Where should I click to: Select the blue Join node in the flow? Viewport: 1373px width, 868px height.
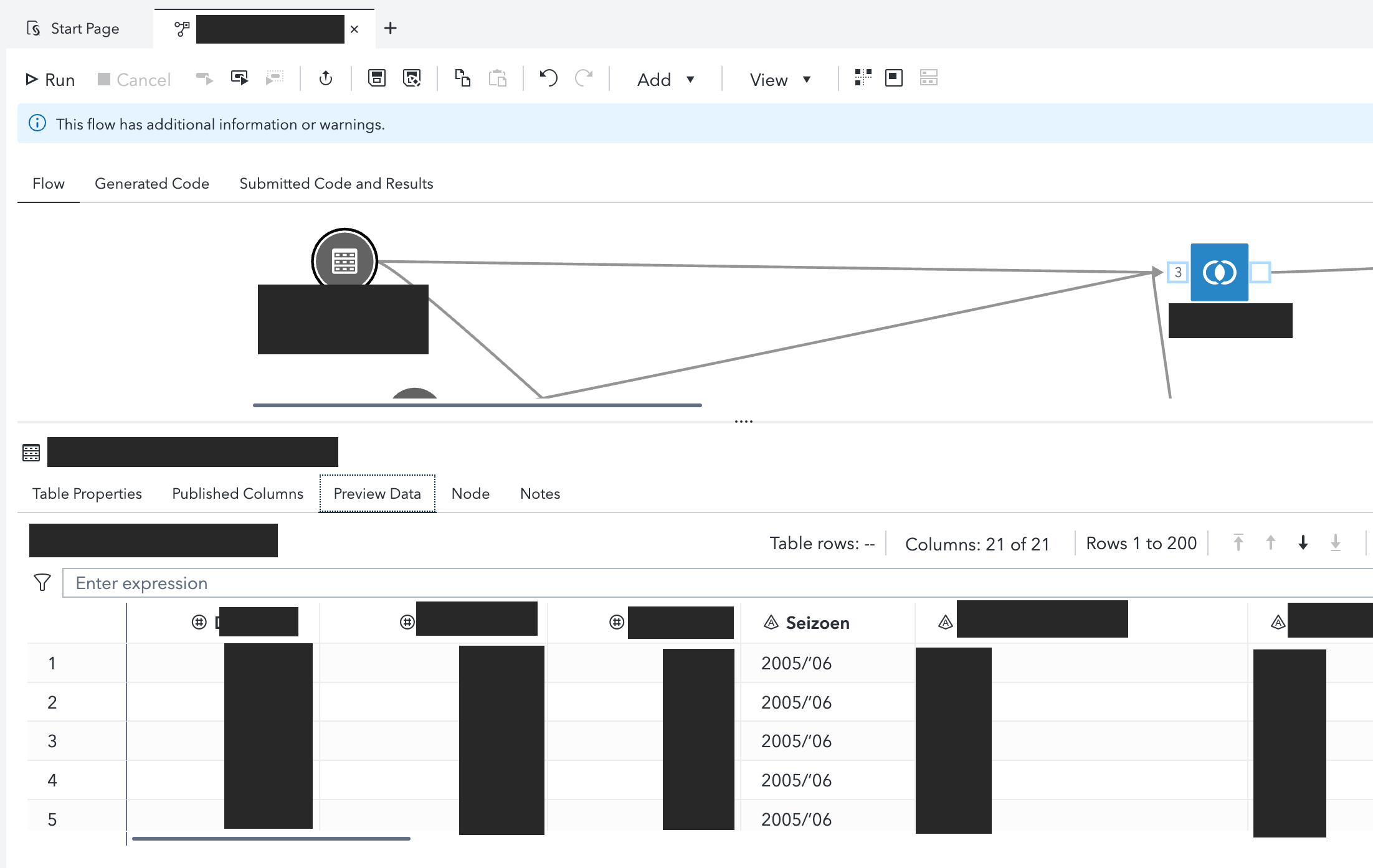coord(1219,272)
